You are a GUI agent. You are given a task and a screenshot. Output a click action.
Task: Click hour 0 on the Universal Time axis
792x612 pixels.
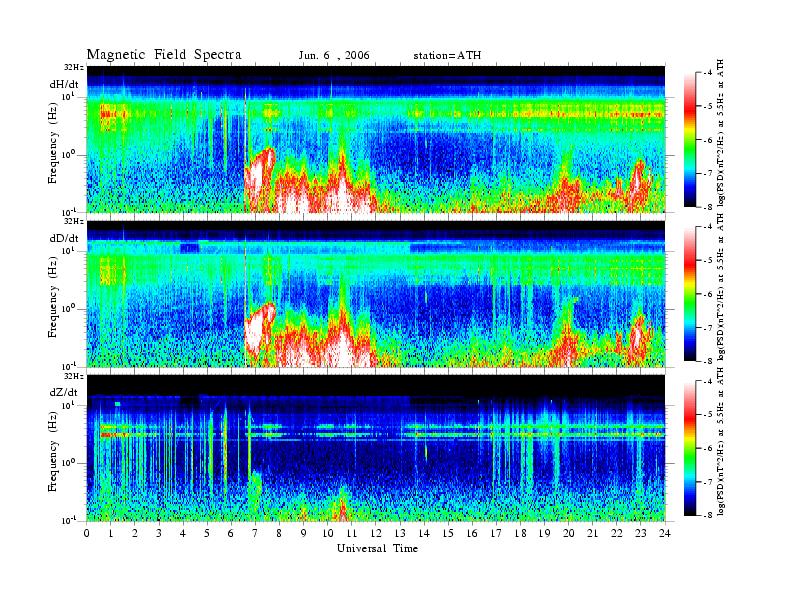point(87,533)
